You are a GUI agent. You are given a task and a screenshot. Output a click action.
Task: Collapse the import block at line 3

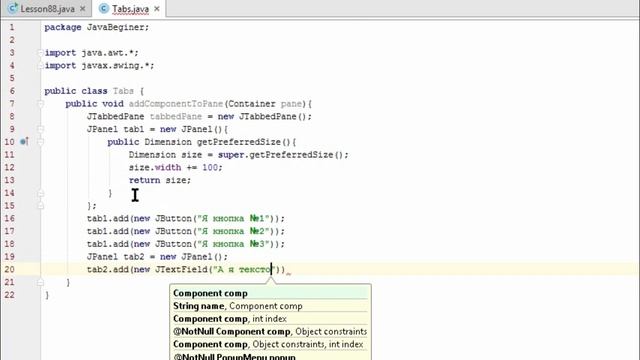(40, 53)
